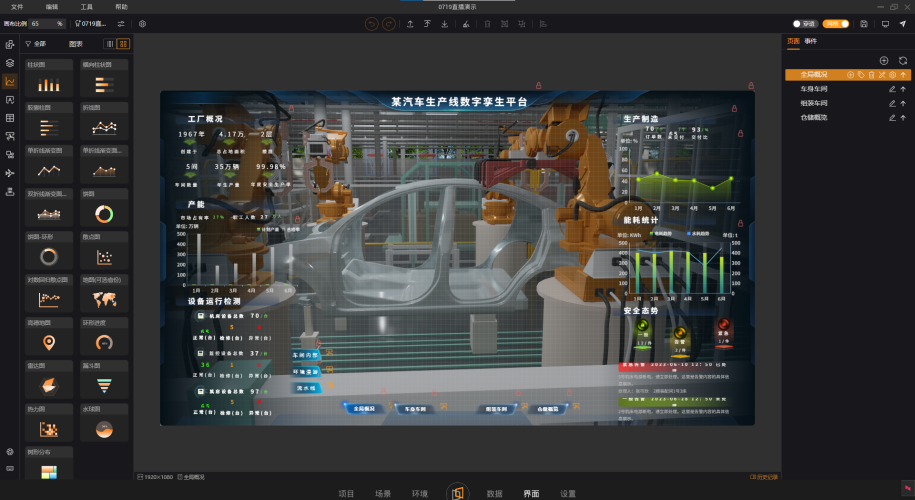Select the table category in left sidebar
915x500 pixels.
click(x=10, y=118)
